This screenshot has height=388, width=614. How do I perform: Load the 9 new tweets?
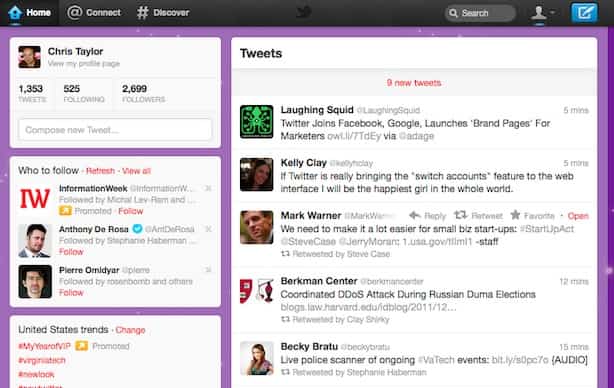414,83
